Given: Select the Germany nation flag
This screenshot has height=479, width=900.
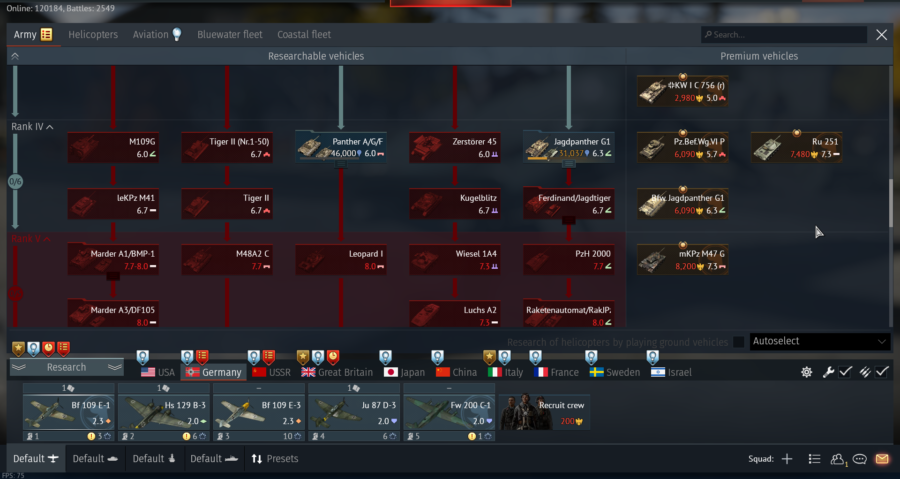Looking at the screenshot, I should click(212, 372).
